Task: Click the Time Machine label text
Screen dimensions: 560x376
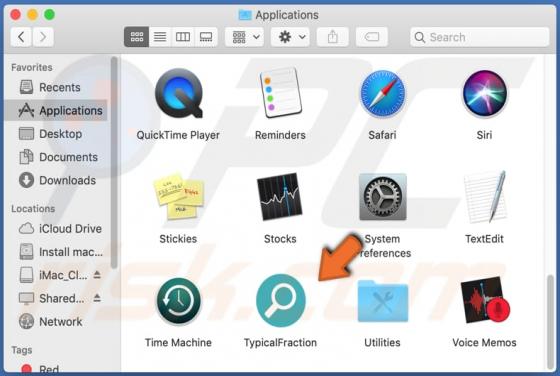Action: (x=178, y=343)
